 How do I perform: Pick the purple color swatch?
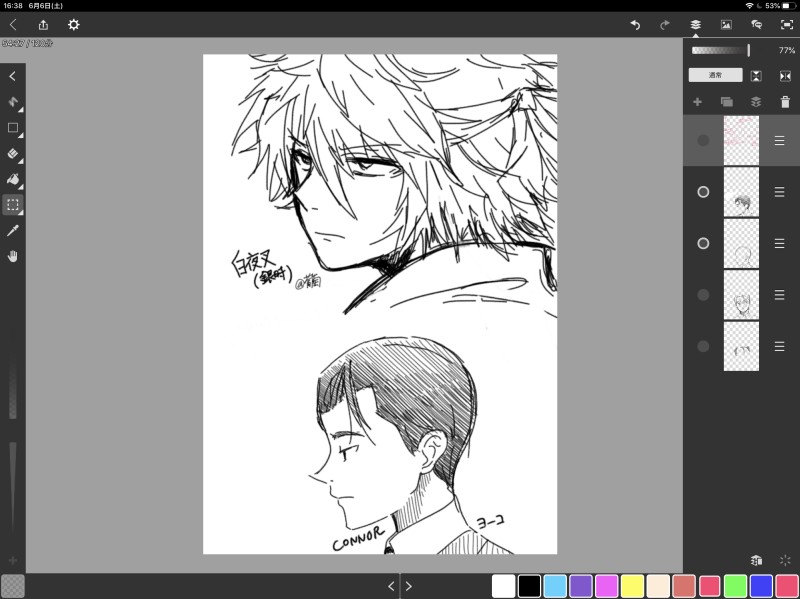pos(581,586)
